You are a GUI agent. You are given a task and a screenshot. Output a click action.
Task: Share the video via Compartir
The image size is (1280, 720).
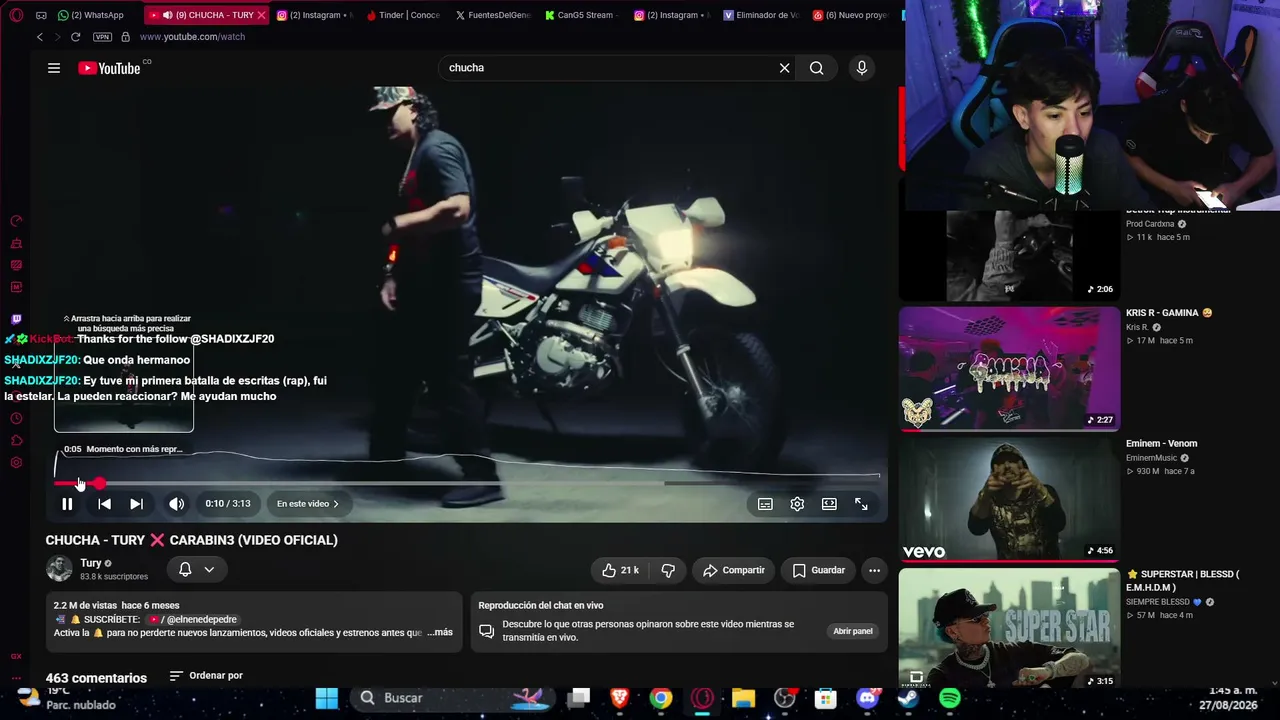(x=733, y=570)
